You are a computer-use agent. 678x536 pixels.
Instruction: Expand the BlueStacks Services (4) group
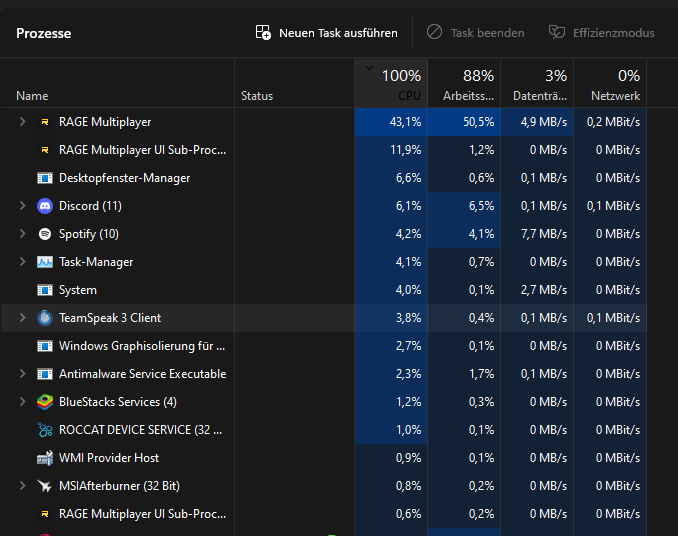[x=22, y=402]
